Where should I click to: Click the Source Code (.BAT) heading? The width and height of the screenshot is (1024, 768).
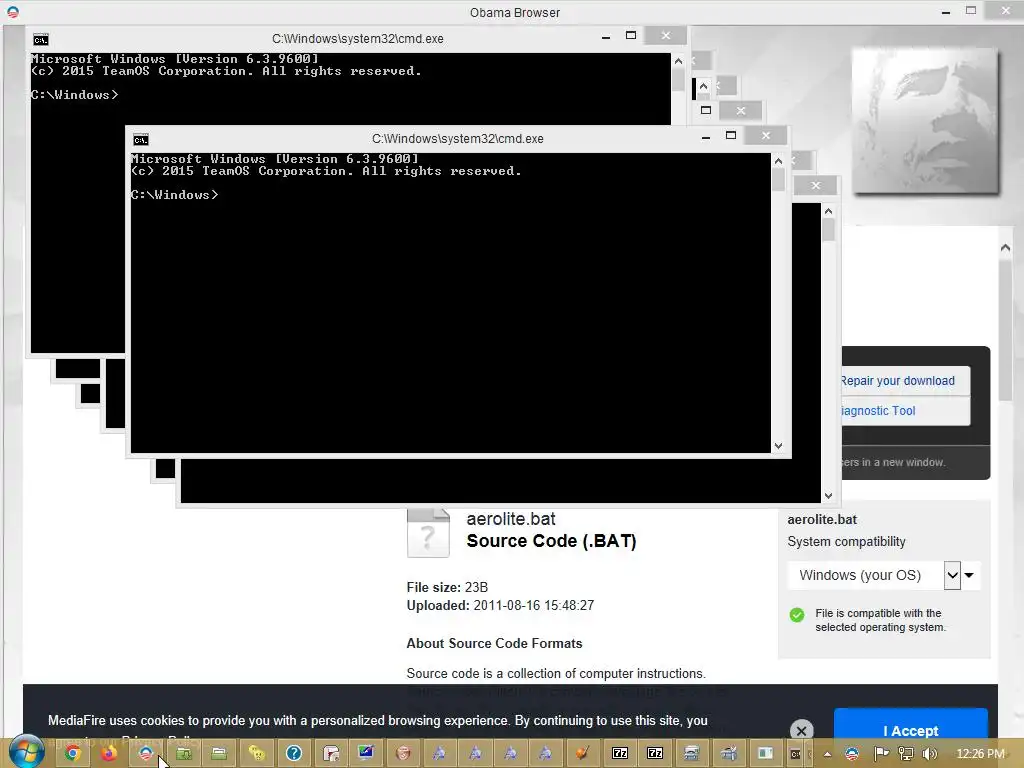551,541
